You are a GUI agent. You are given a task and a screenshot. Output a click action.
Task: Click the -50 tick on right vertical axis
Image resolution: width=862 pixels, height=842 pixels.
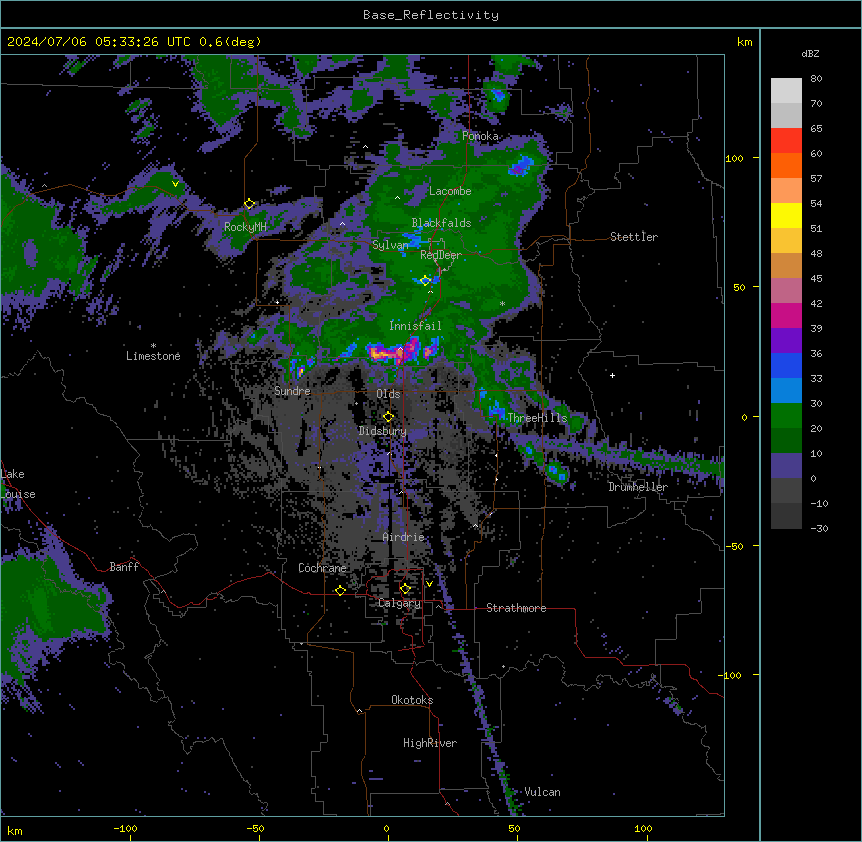735,546
